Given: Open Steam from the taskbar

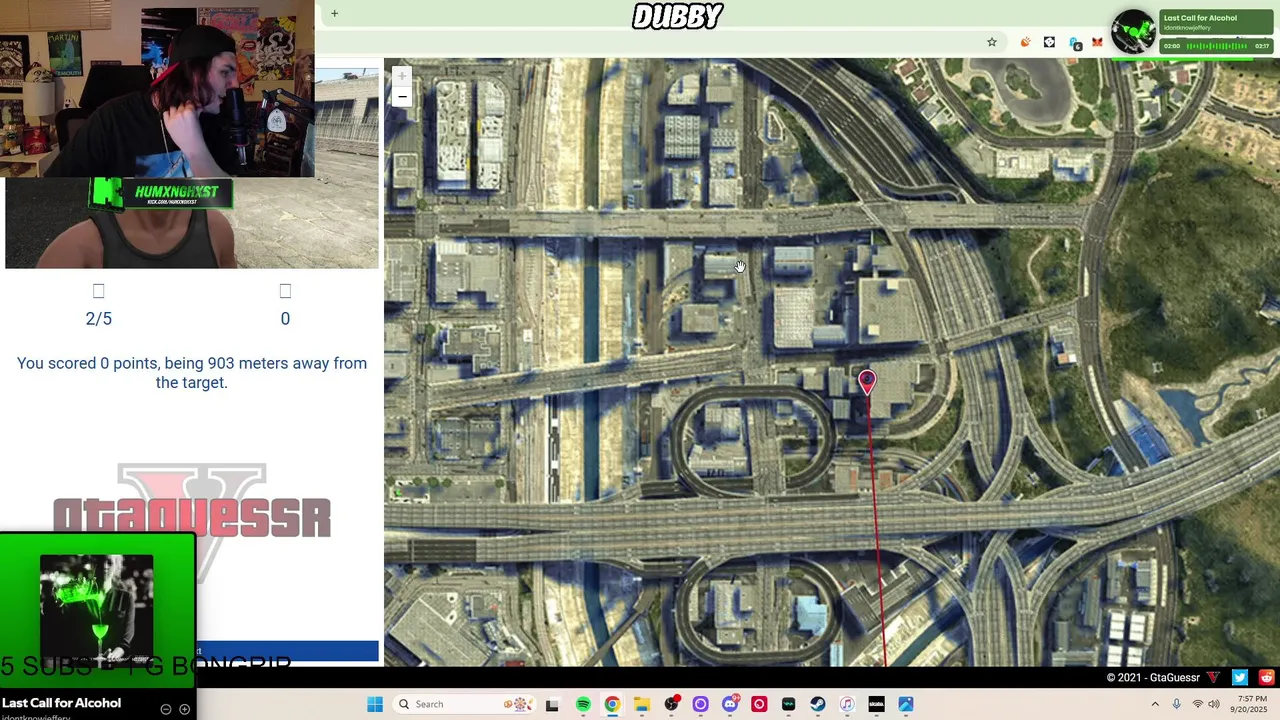Looking at the screenshot, I should tap(818, 704).
